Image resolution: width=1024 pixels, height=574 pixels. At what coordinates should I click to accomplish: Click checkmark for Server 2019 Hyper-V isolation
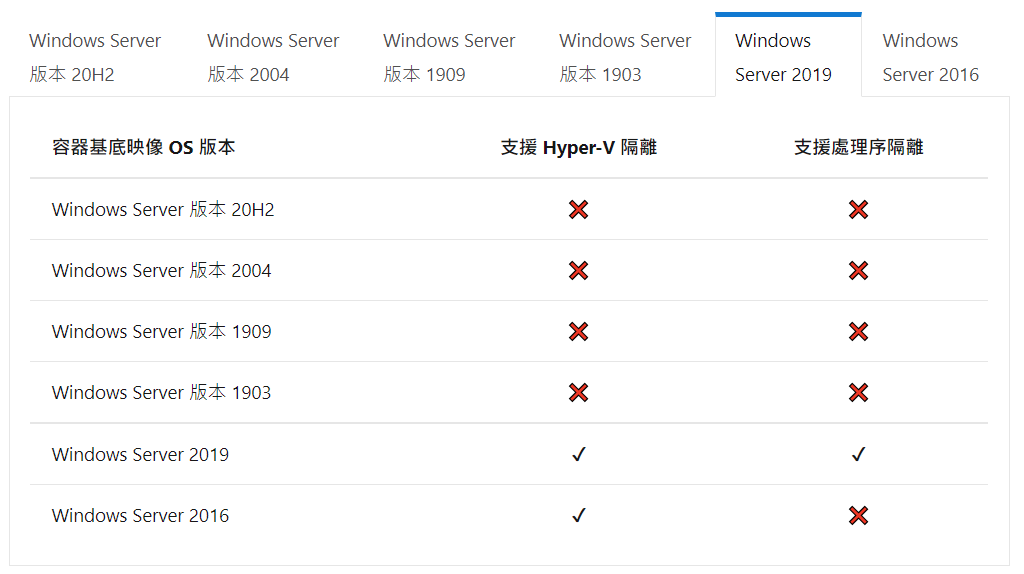[579, 454]
